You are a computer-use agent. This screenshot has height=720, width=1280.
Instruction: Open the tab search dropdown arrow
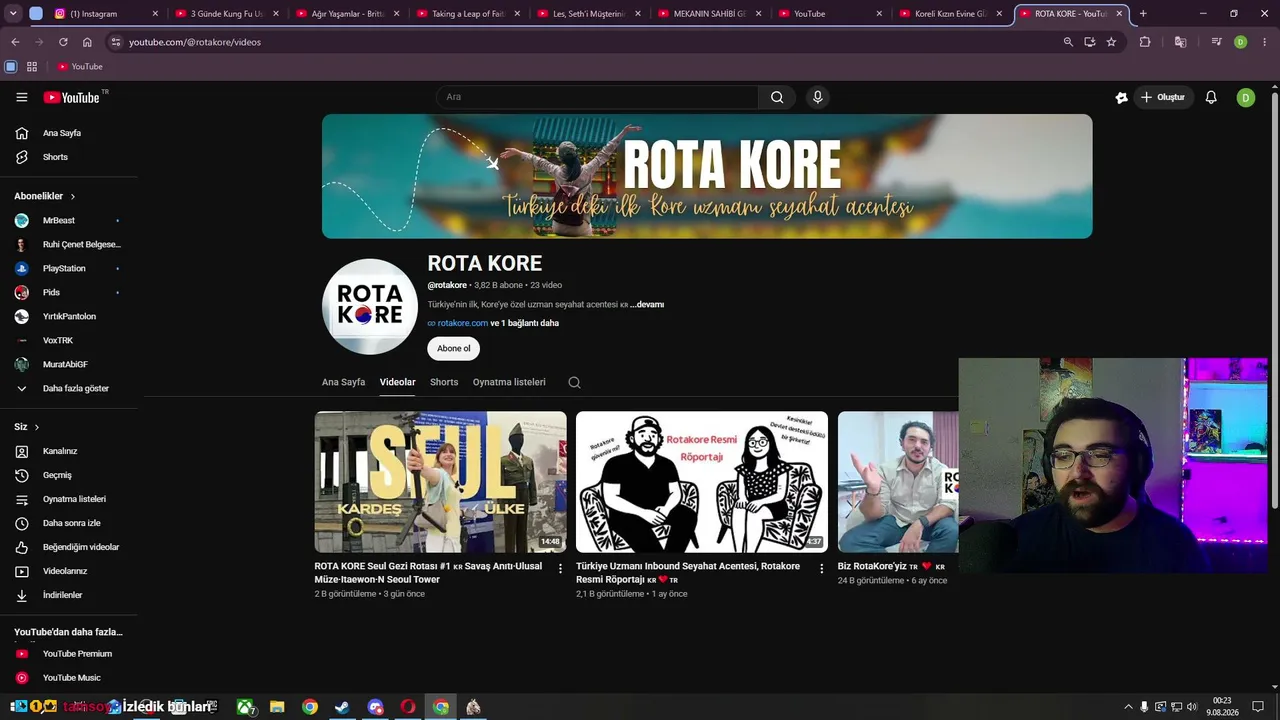(x=13, y=14)
